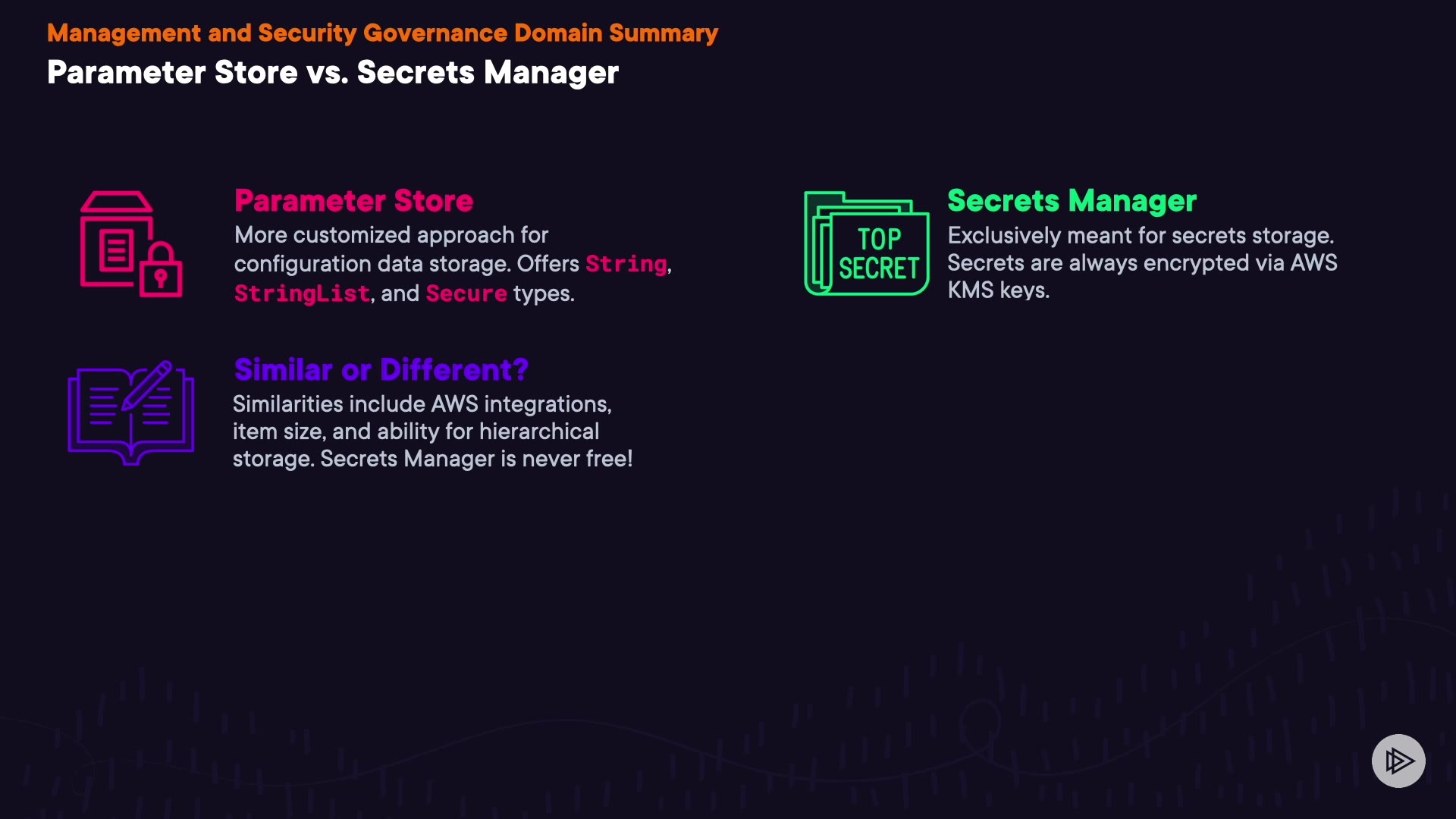Click the orange Management and Security Governance title
Image resolution: width=1456 pixels, height=819 pixels.
(382, 33)
